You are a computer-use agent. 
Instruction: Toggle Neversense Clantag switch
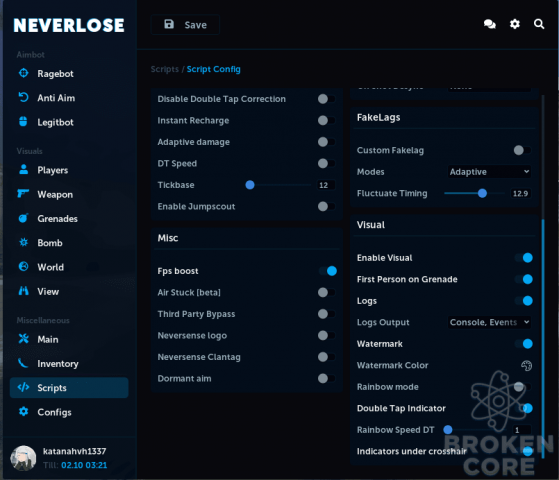[x=326, y=357]
